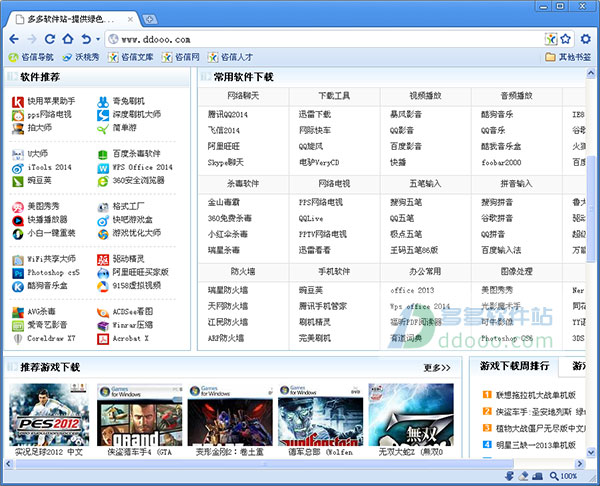Image resolution: width=600 pixels, height=486 pixels.
Task: Click the forward arrow button
Action: coord(32,39)
